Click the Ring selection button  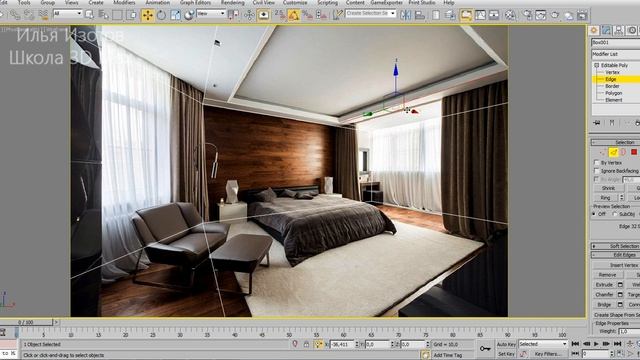(x=606, y=198)
